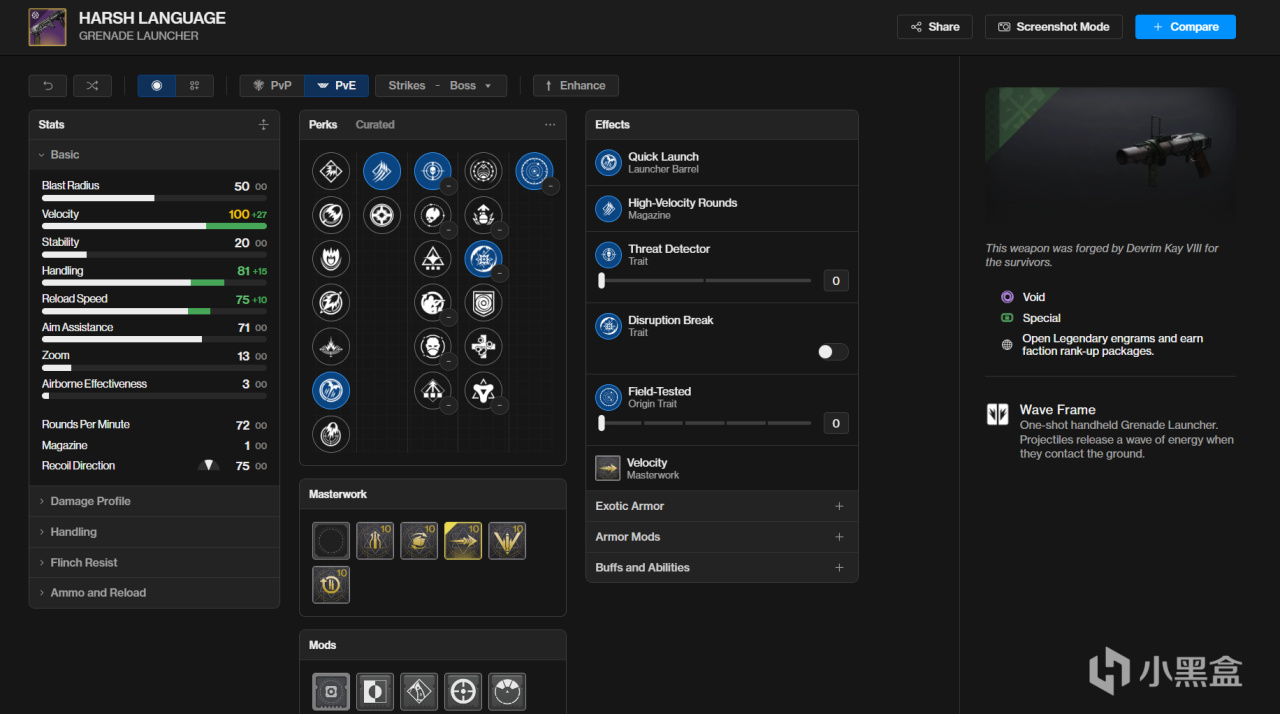Expand the Handling stats section
The width and height of the screenshot is (1280, 714).
154,532
